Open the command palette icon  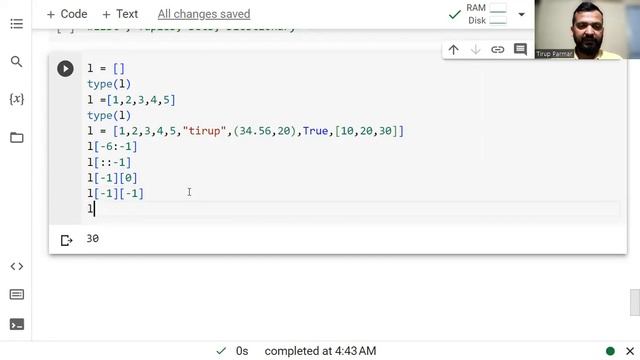click(x=16, y=294)
